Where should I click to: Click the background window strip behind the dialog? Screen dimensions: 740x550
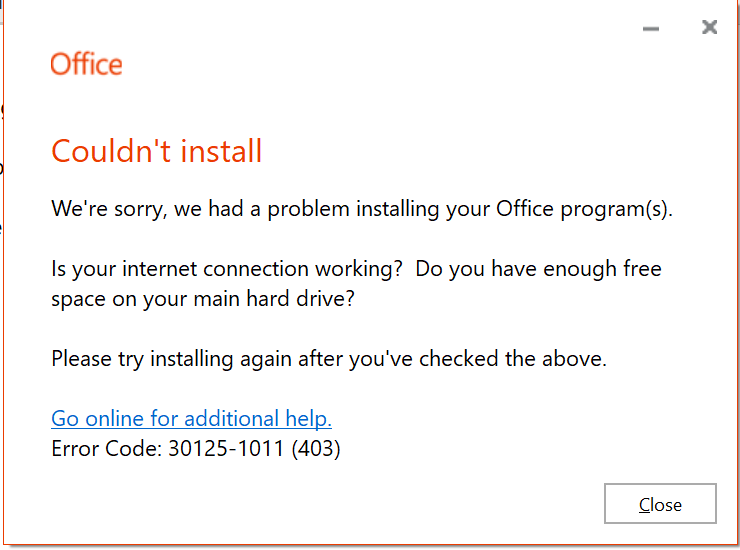(x=1, y=189)
